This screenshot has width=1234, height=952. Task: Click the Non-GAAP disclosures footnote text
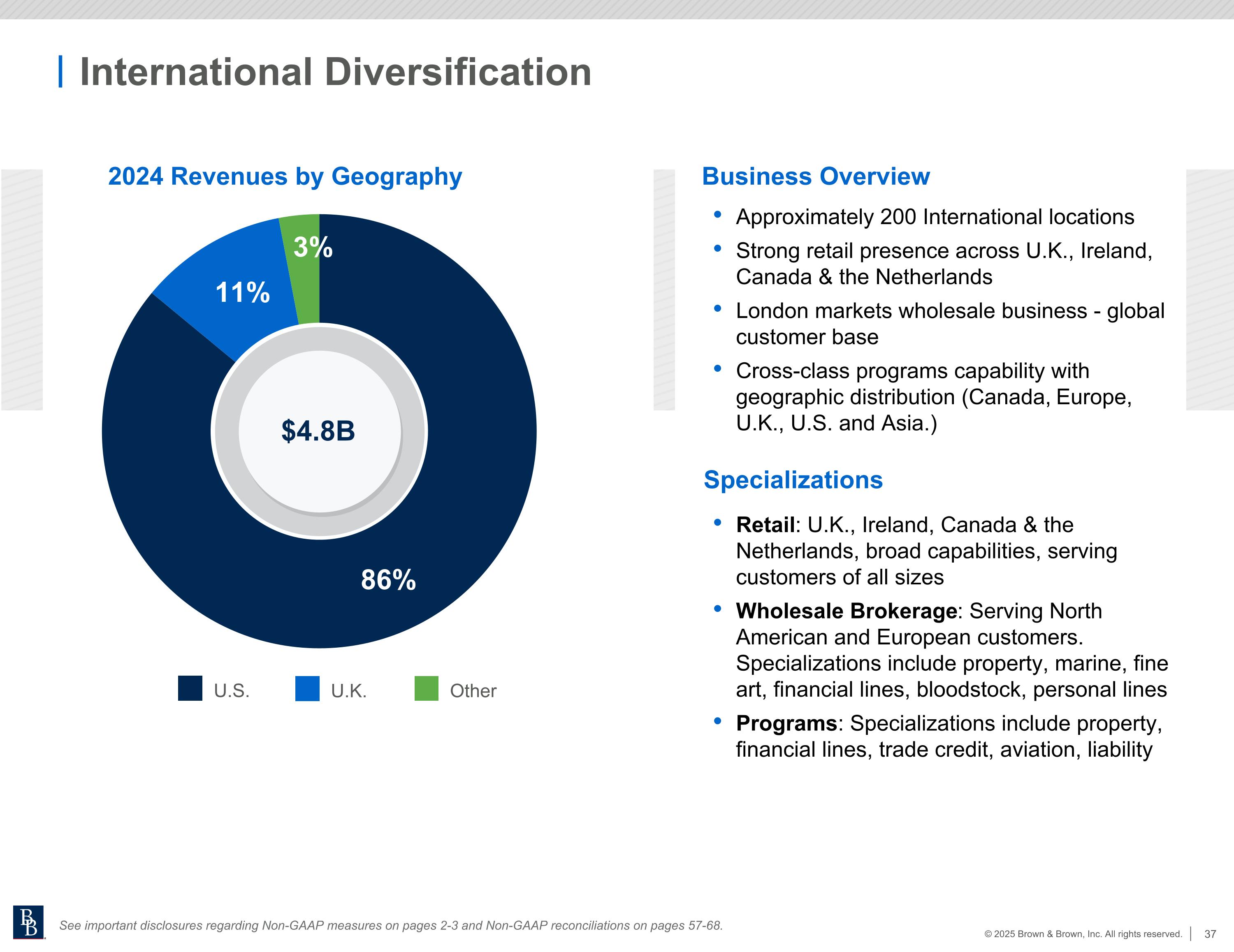(391, 925)
